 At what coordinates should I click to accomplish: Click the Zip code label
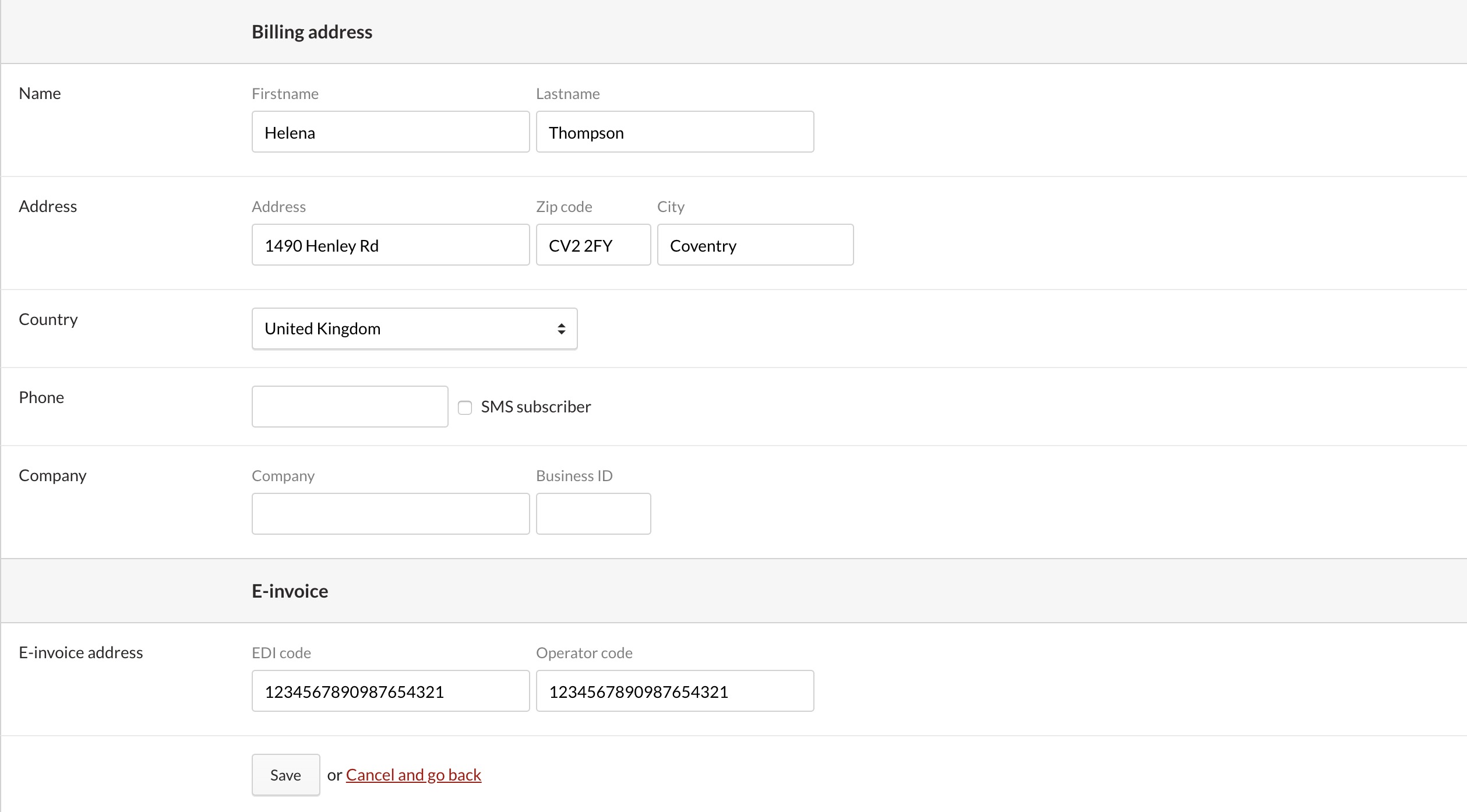tap(564, 207)
